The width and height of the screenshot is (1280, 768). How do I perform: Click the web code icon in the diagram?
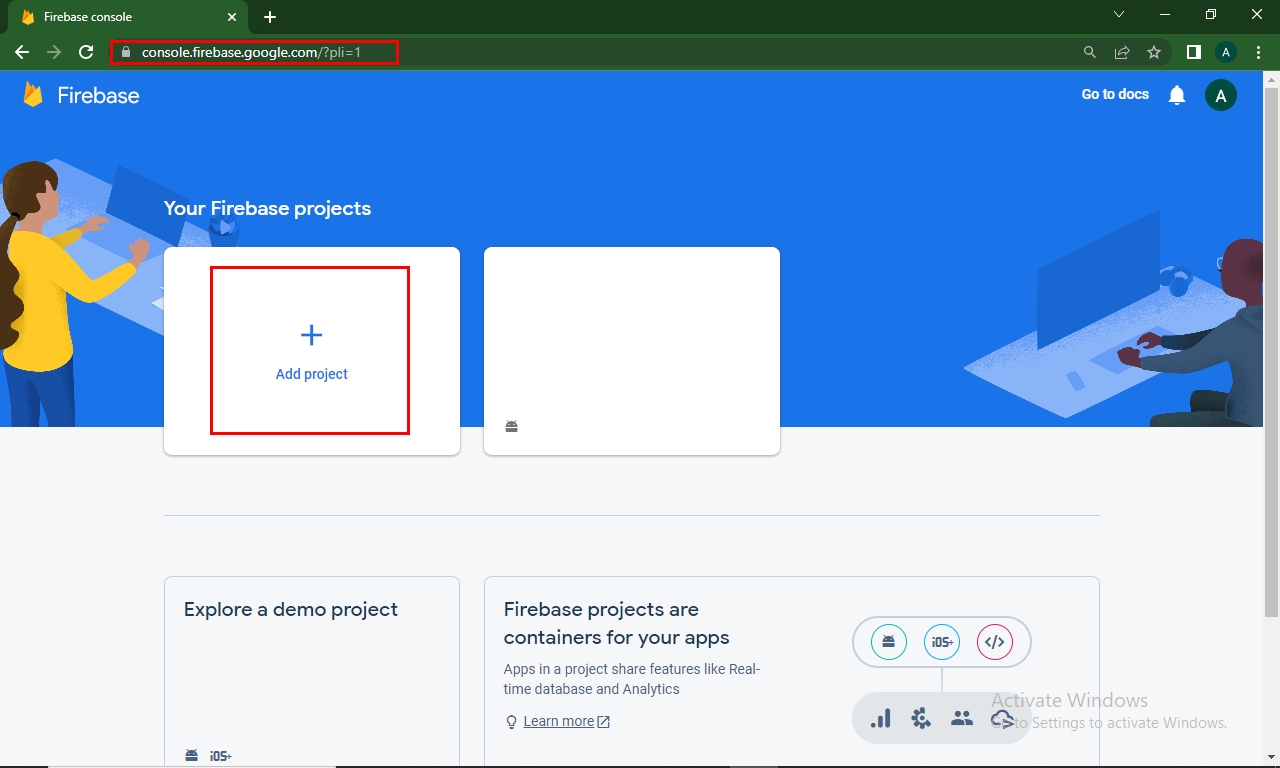(994, 642)
